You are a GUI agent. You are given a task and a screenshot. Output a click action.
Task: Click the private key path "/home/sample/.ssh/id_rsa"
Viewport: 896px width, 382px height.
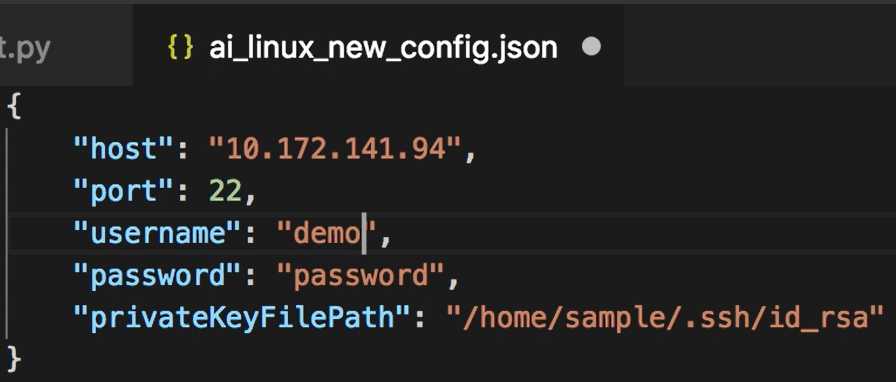point(665,319)
